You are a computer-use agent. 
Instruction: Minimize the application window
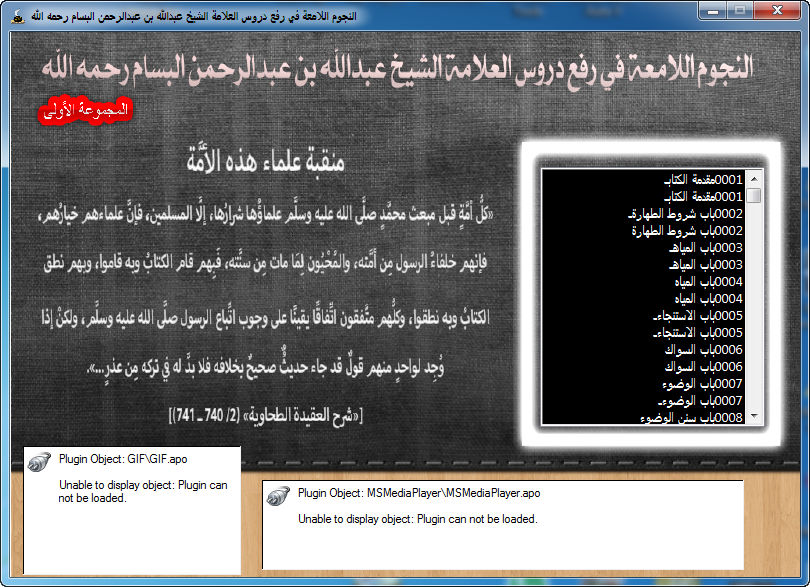tap(714, 10)
